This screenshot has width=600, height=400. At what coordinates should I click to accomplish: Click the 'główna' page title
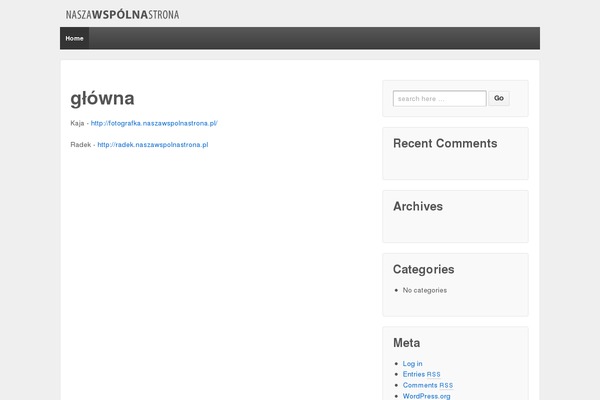coord(102,98)
